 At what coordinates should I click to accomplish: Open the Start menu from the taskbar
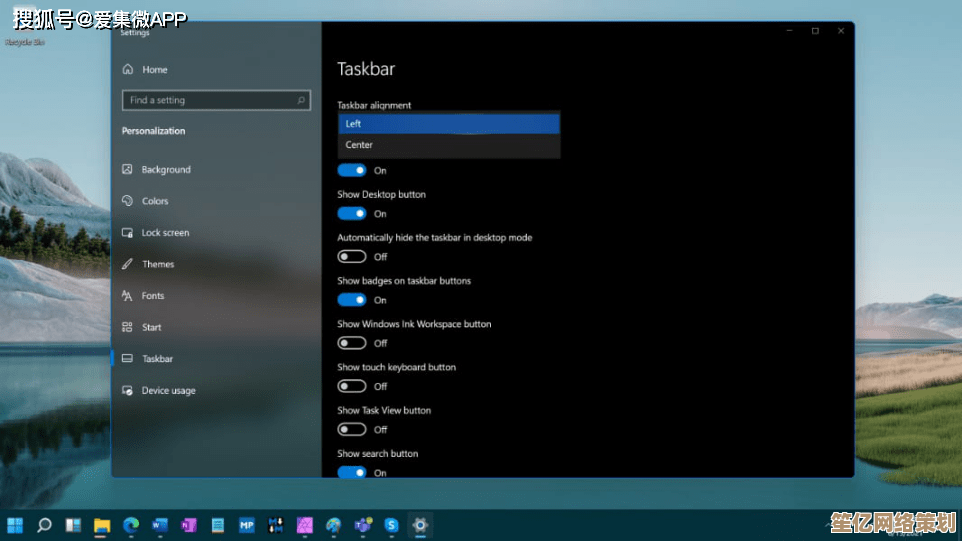[x=16, y=524]
